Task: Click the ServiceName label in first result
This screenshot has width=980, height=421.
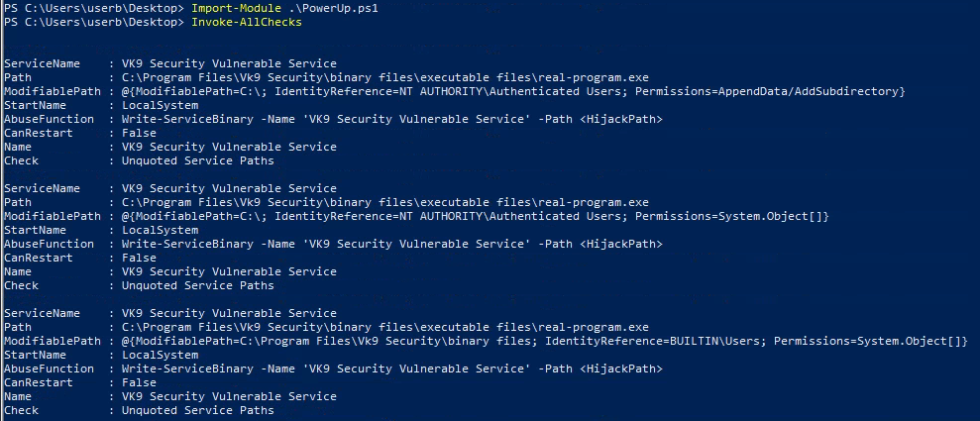Action: 41,64
